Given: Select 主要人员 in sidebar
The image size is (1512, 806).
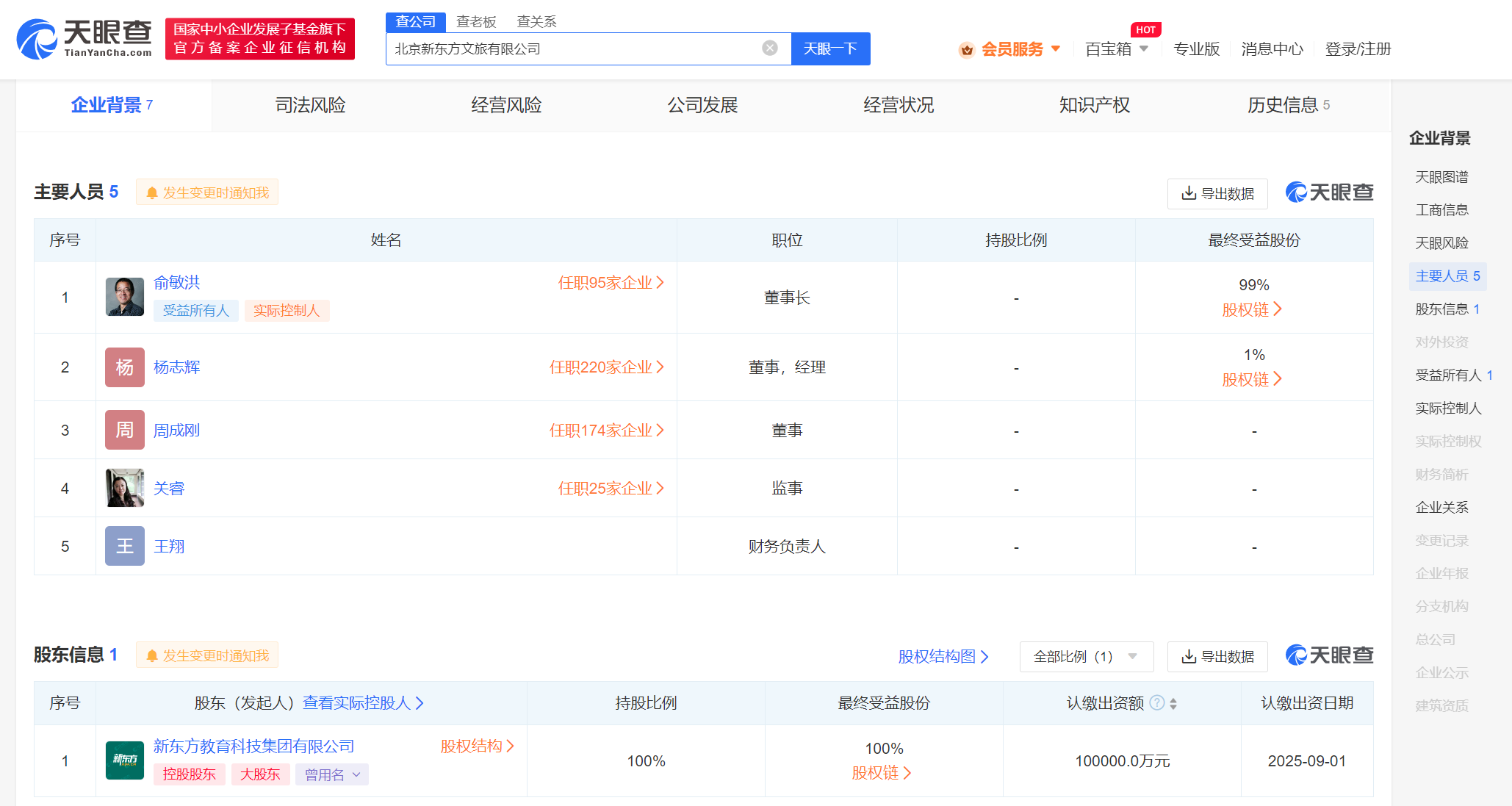Looking at the screenshot, I should click(x=1447, y=276).
